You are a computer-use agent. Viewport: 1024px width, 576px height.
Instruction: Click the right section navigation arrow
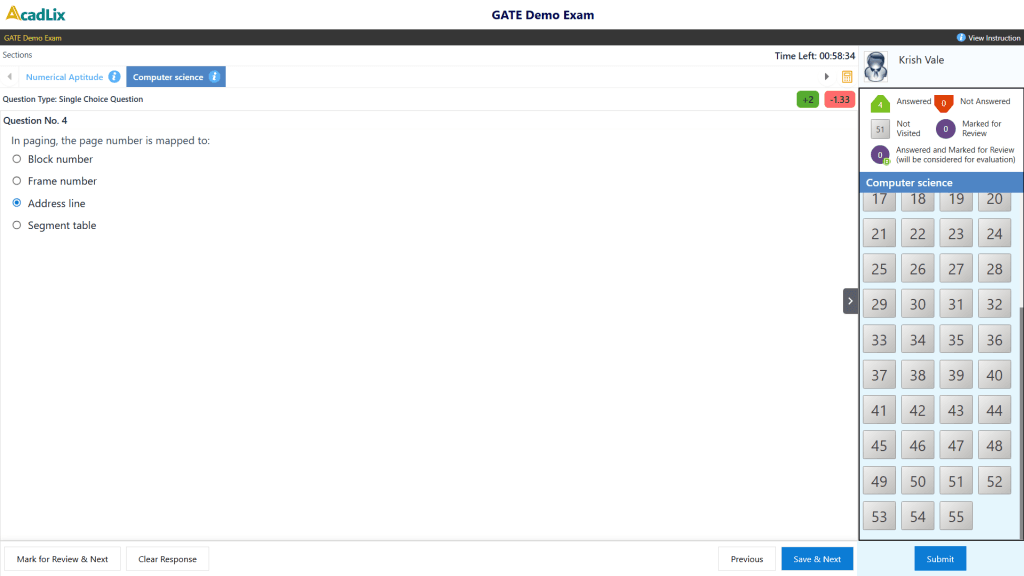pyautogui.click(x=826, y=75)
